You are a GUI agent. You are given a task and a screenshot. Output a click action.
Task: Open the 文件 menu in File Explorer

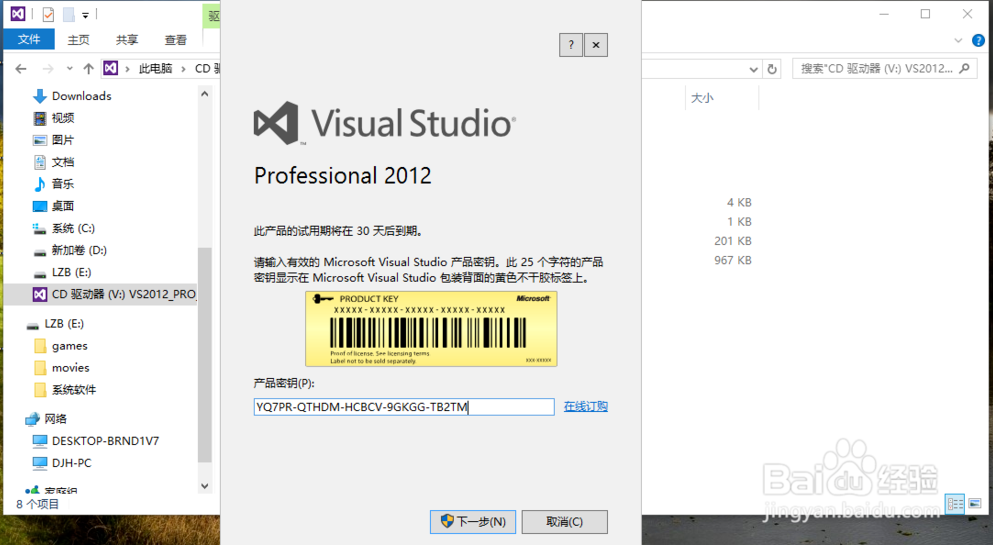pyautogui.click(x=28, y=39)
